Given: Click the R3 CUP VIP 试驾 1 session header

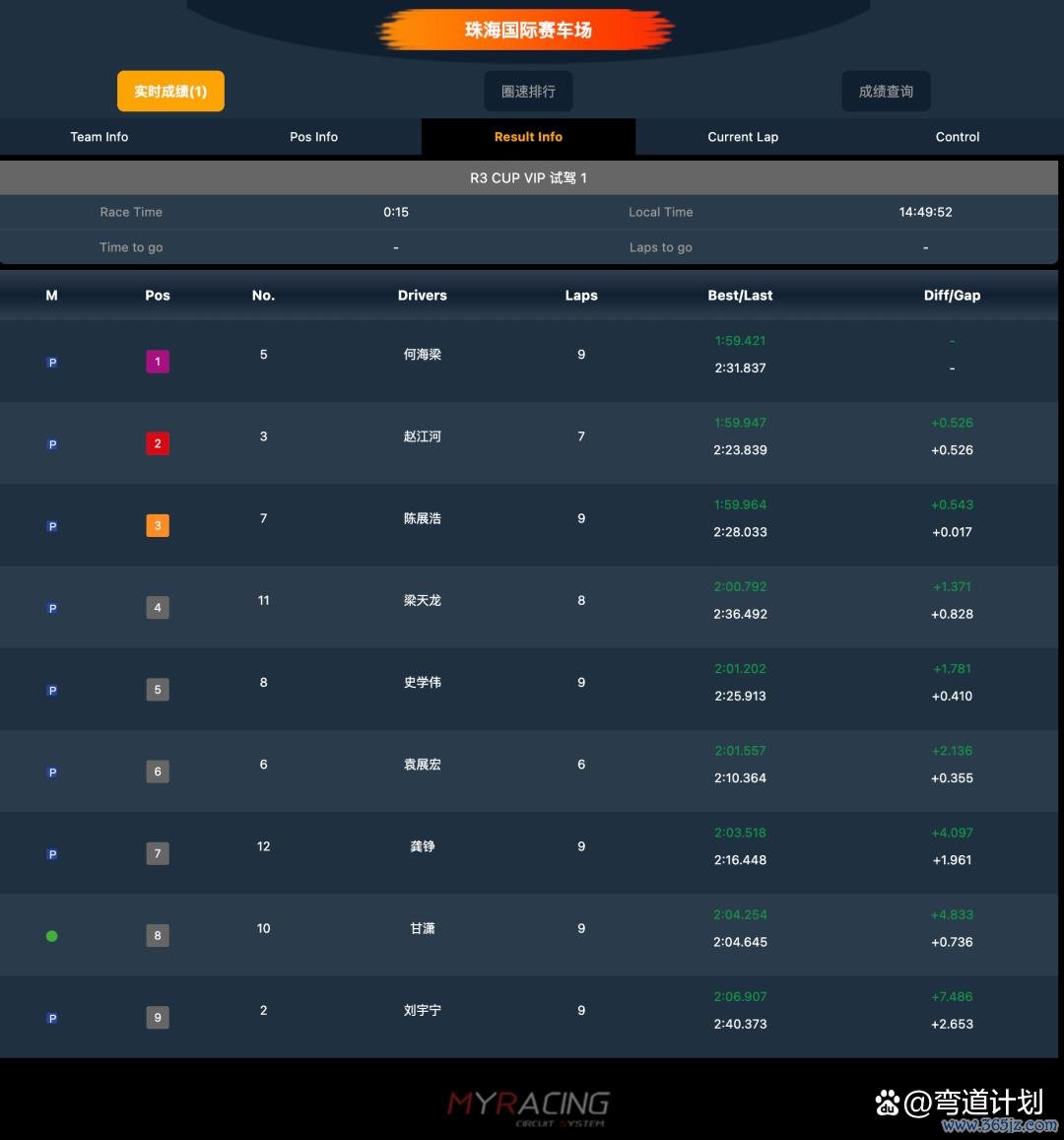Looking at the screenshot, I should [x=528, y=178].
